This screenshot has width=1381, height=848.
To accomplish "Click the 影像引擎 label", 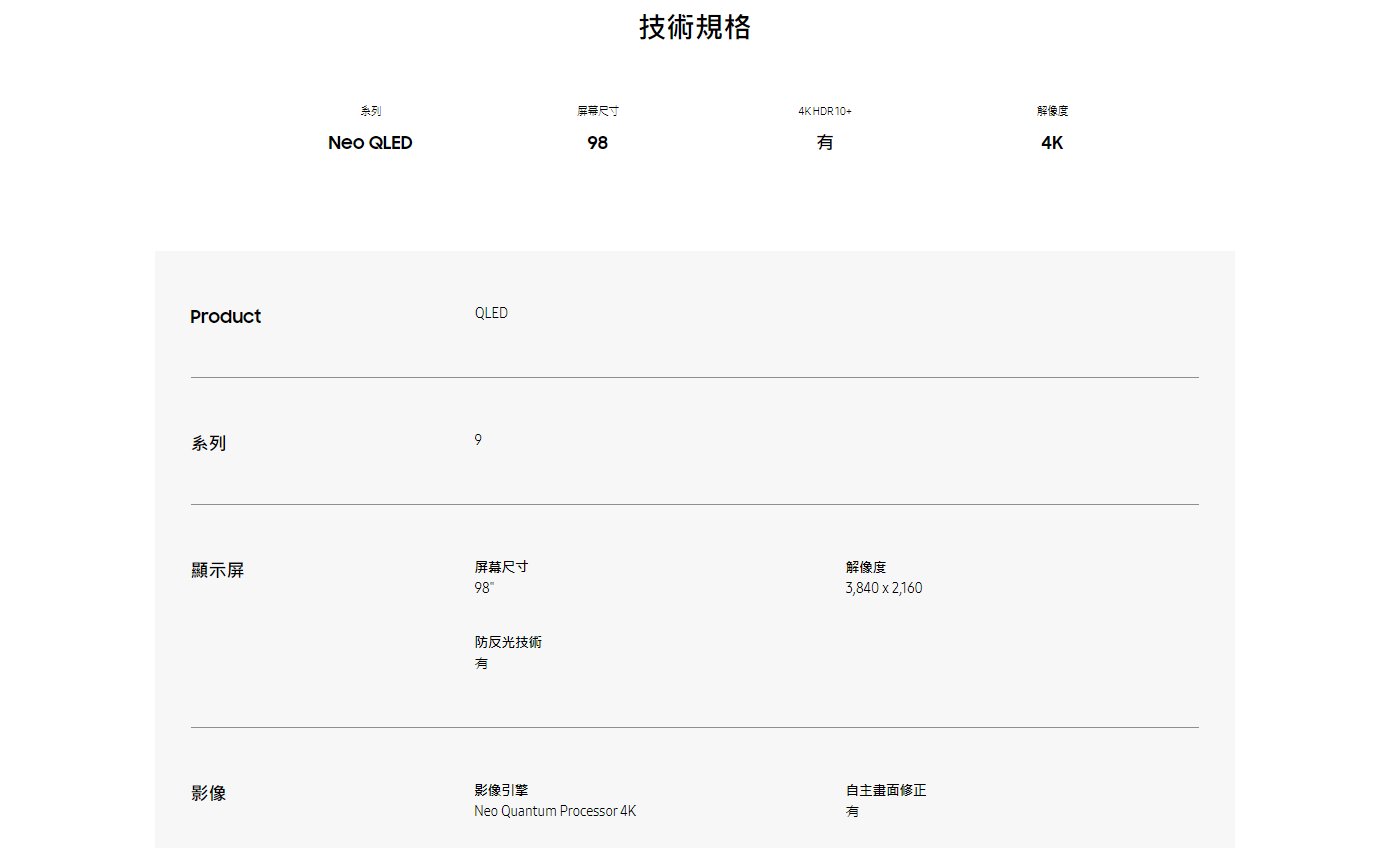I will [501, 790].
